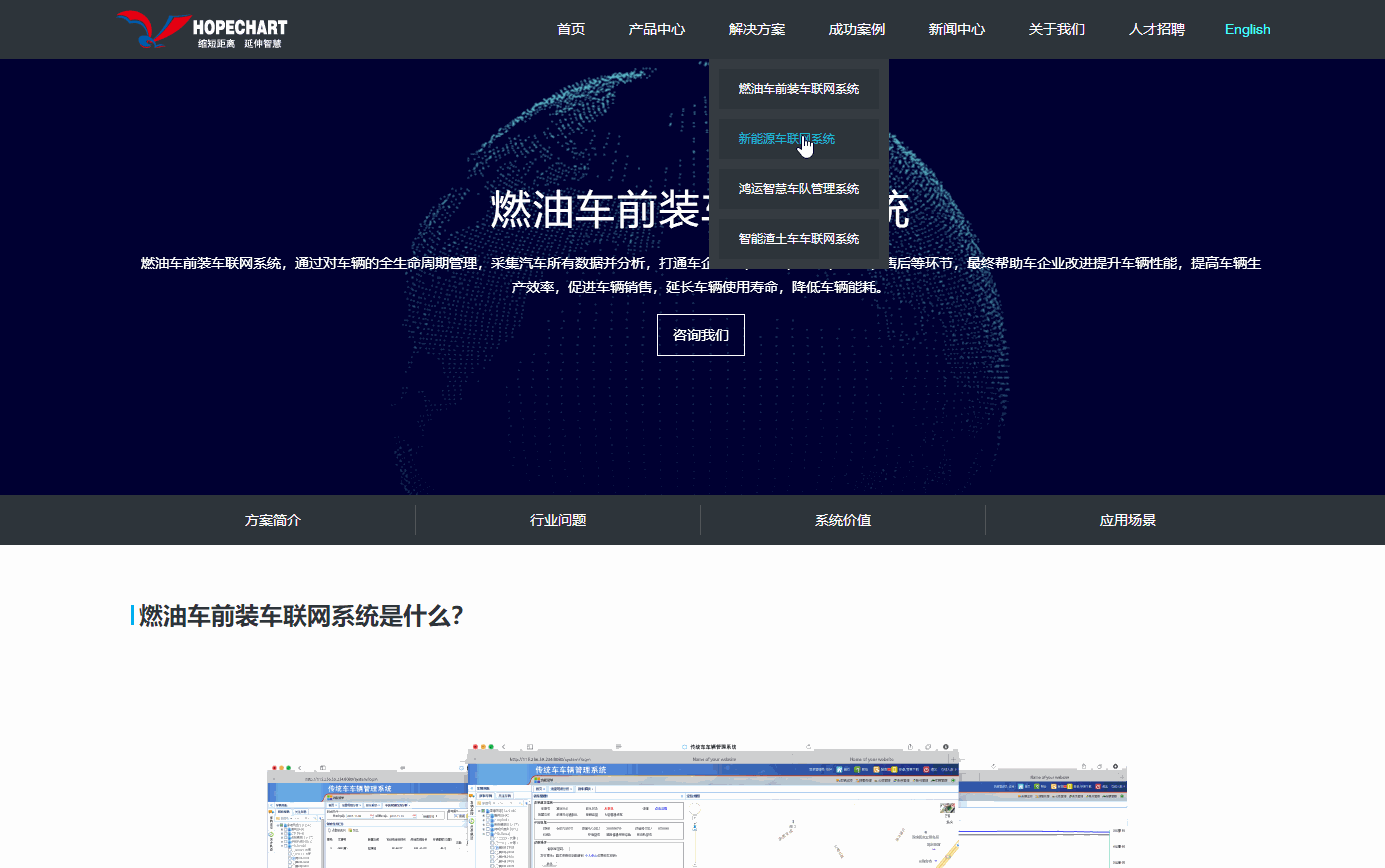Switch the site language to English
Viewport: 1385px width, 868px height.
pos(1247,29)
